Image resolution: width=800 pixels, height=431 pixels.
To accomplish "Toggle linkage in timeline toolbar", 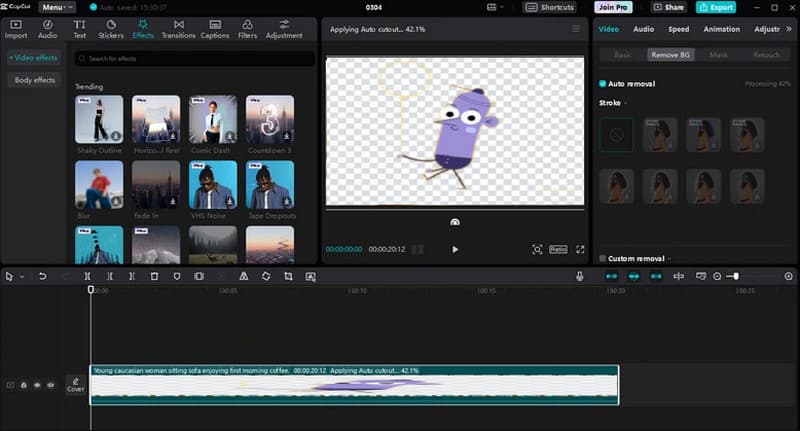I will (x=656, y=276).
